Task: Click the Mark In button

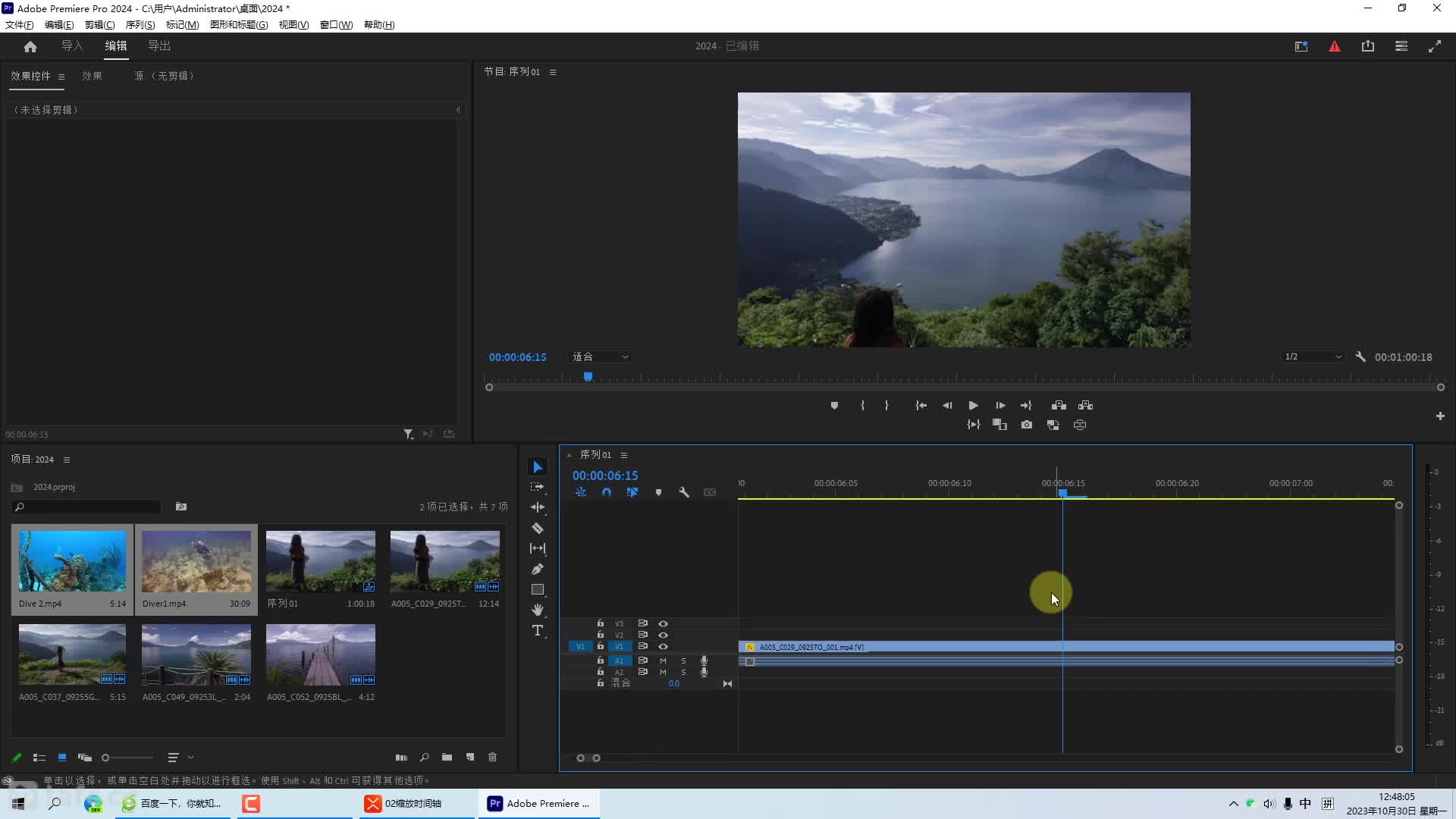Action: [x=862, y=406]
